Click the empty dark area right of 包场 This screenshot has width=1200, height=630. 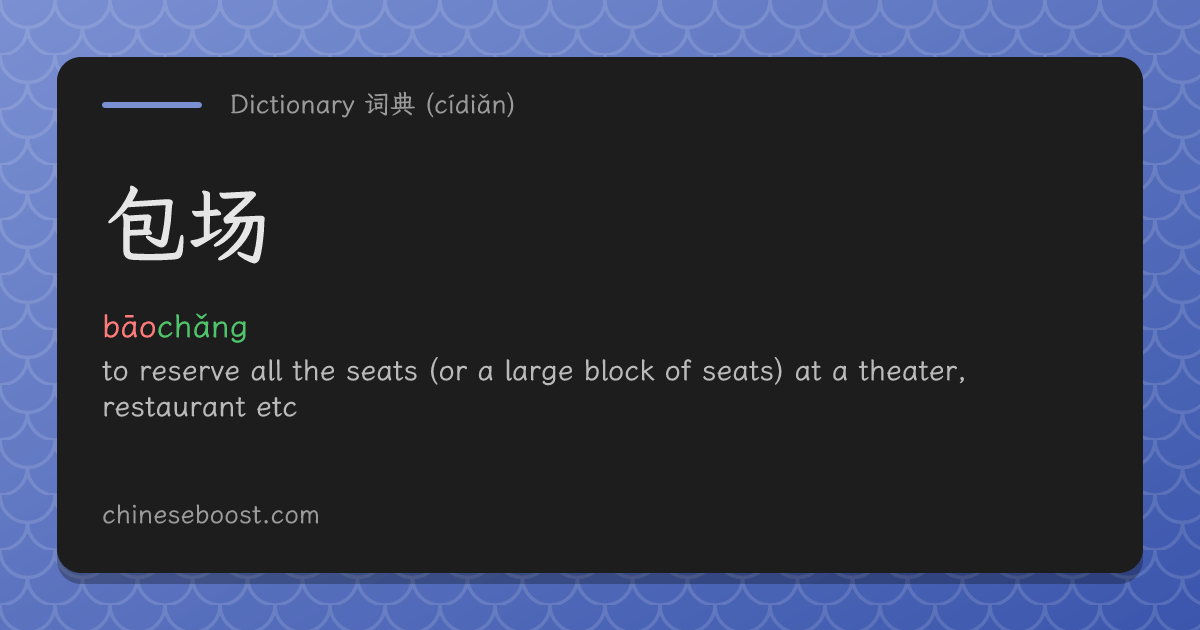pyautogui.click(x=700, y=226)
